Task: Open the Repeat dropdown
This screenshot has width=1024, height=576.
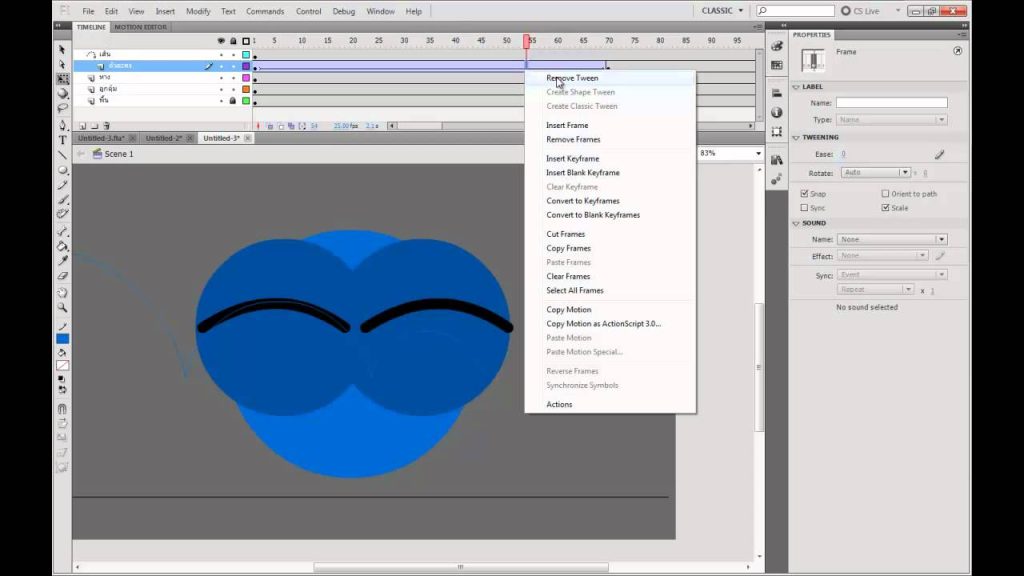Action: (875, 289)
